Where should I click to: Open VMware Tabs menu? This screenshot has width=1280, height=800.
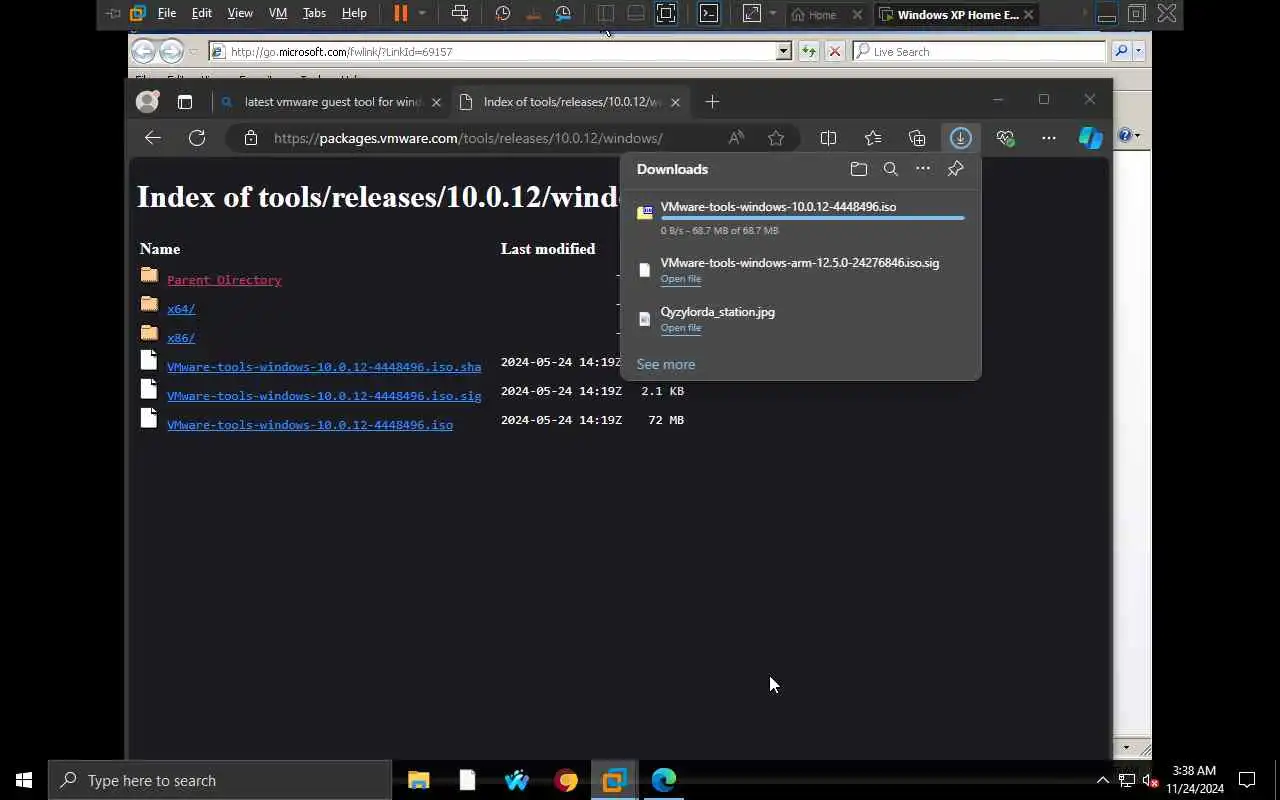[314, 14]
